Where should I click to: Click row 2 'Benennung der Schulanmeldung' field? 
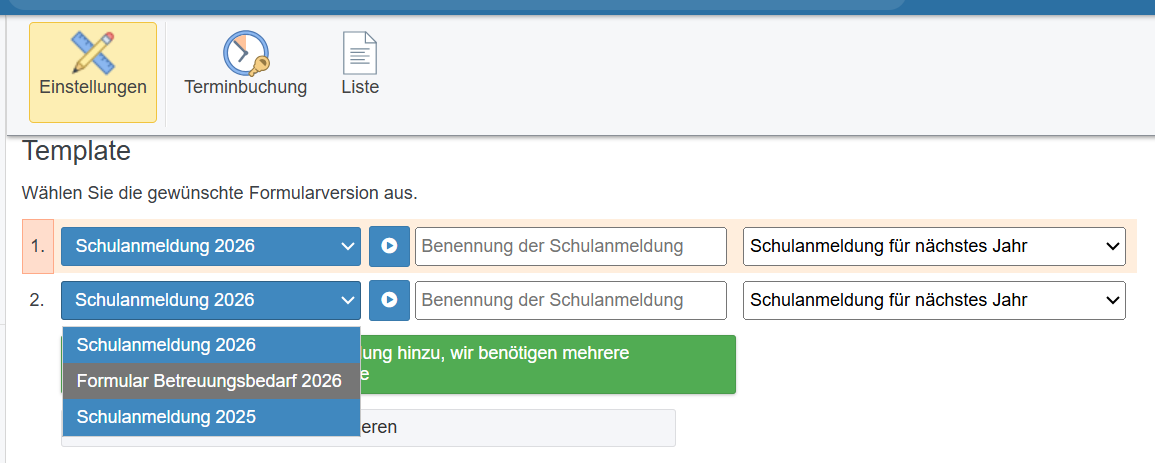(x=570, y=300)
